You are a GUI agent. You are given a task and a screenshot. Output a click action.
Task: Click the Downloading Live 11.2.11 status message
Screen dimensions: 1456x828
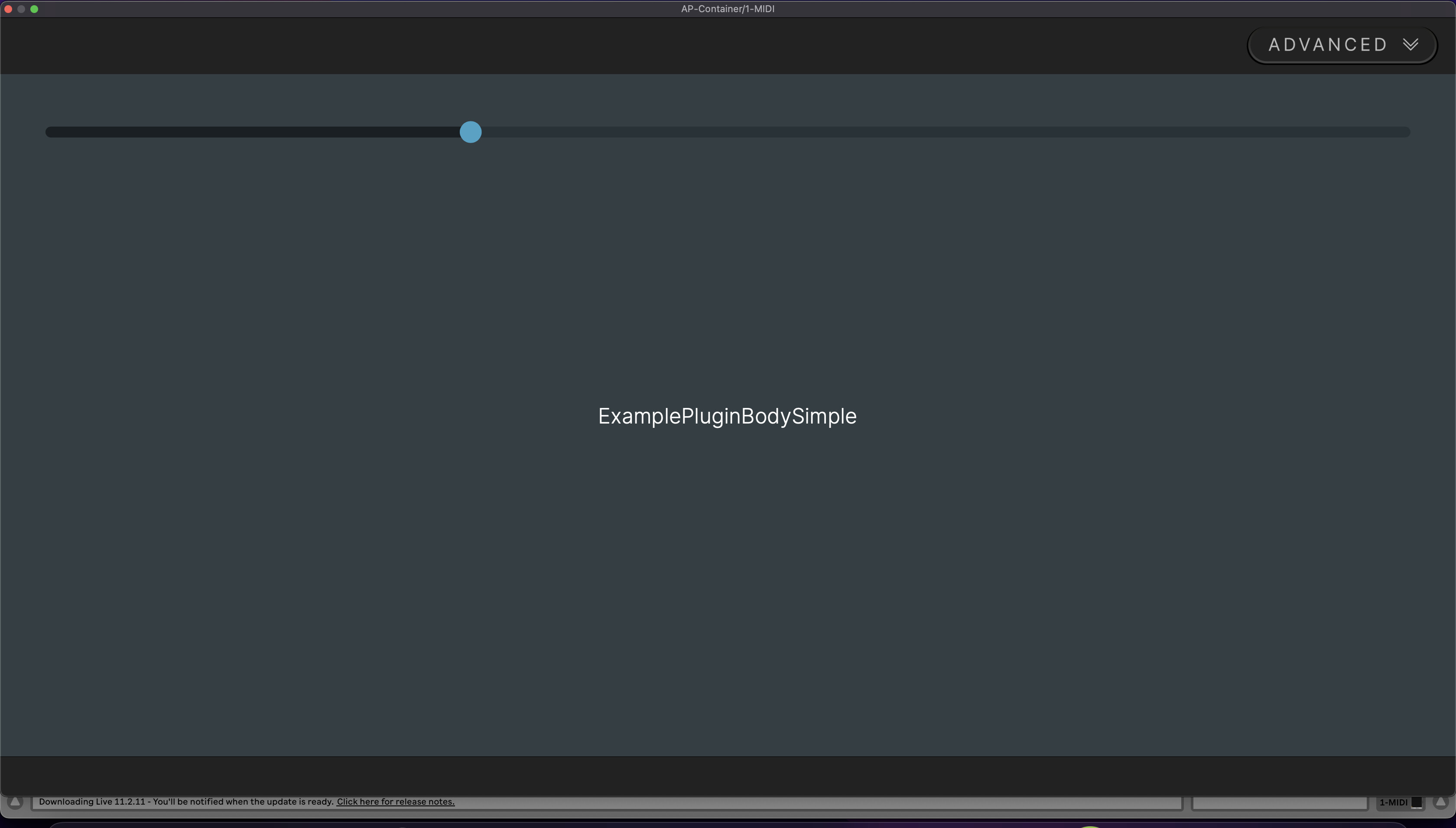pyautogui.click(x=186, y=802)
